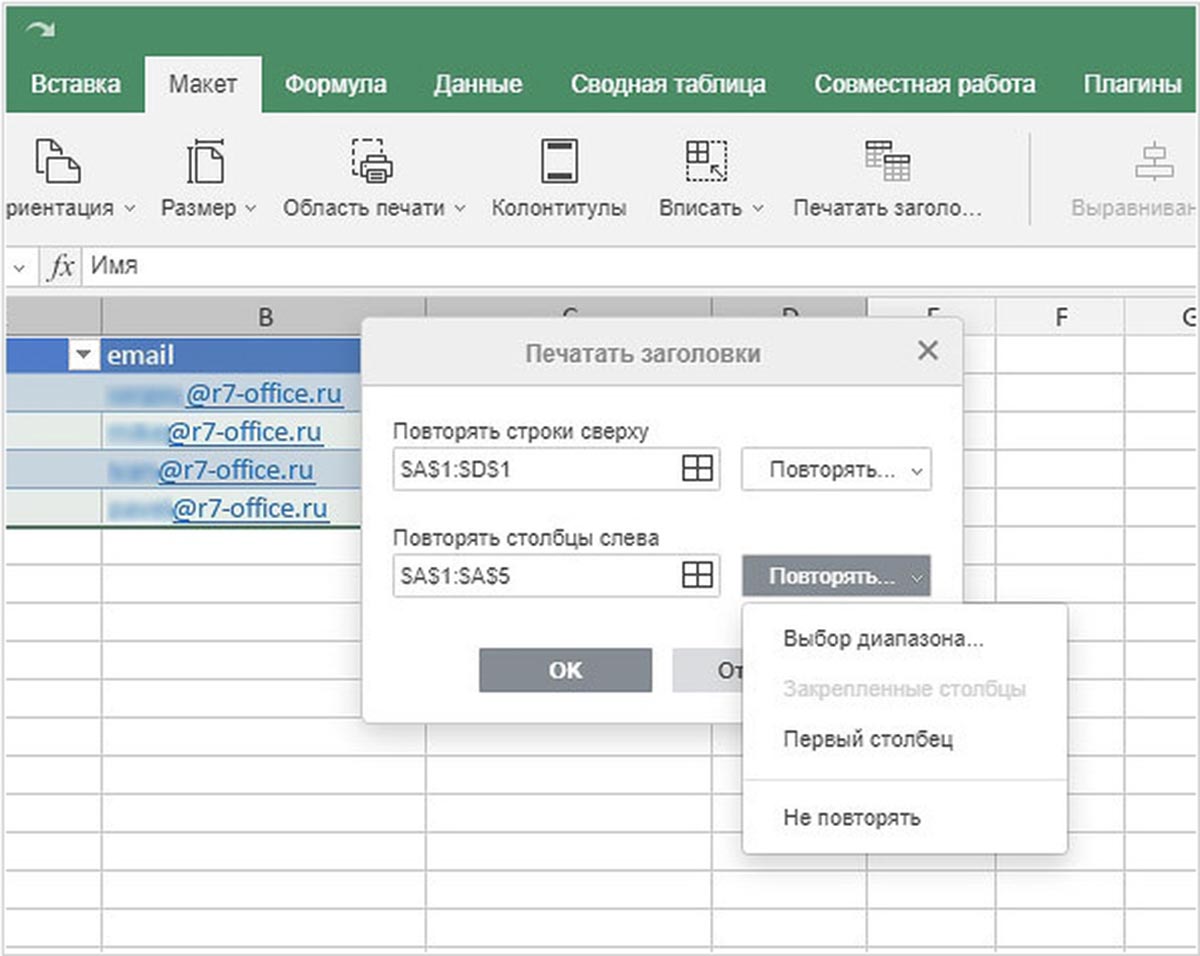Click the Печатать заголовки table icon

pyautogui.click(x=886, y=162)
